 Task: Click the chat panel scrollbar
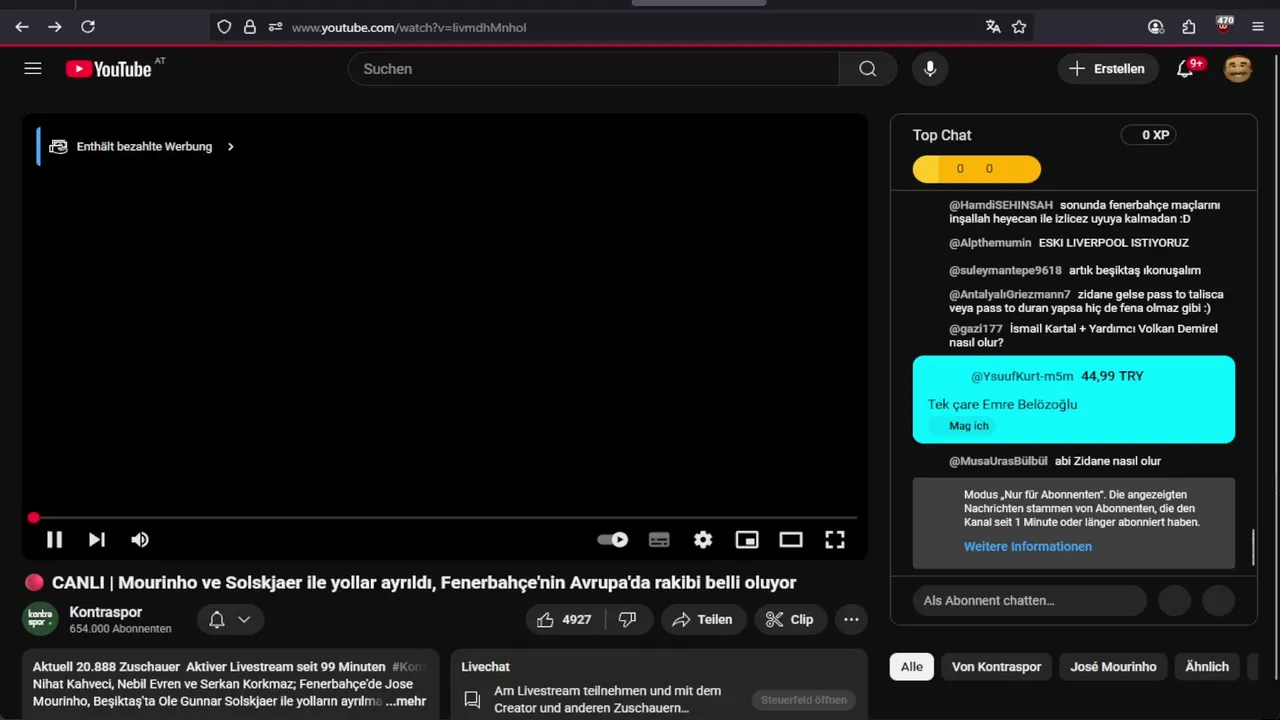[1253, 547]
